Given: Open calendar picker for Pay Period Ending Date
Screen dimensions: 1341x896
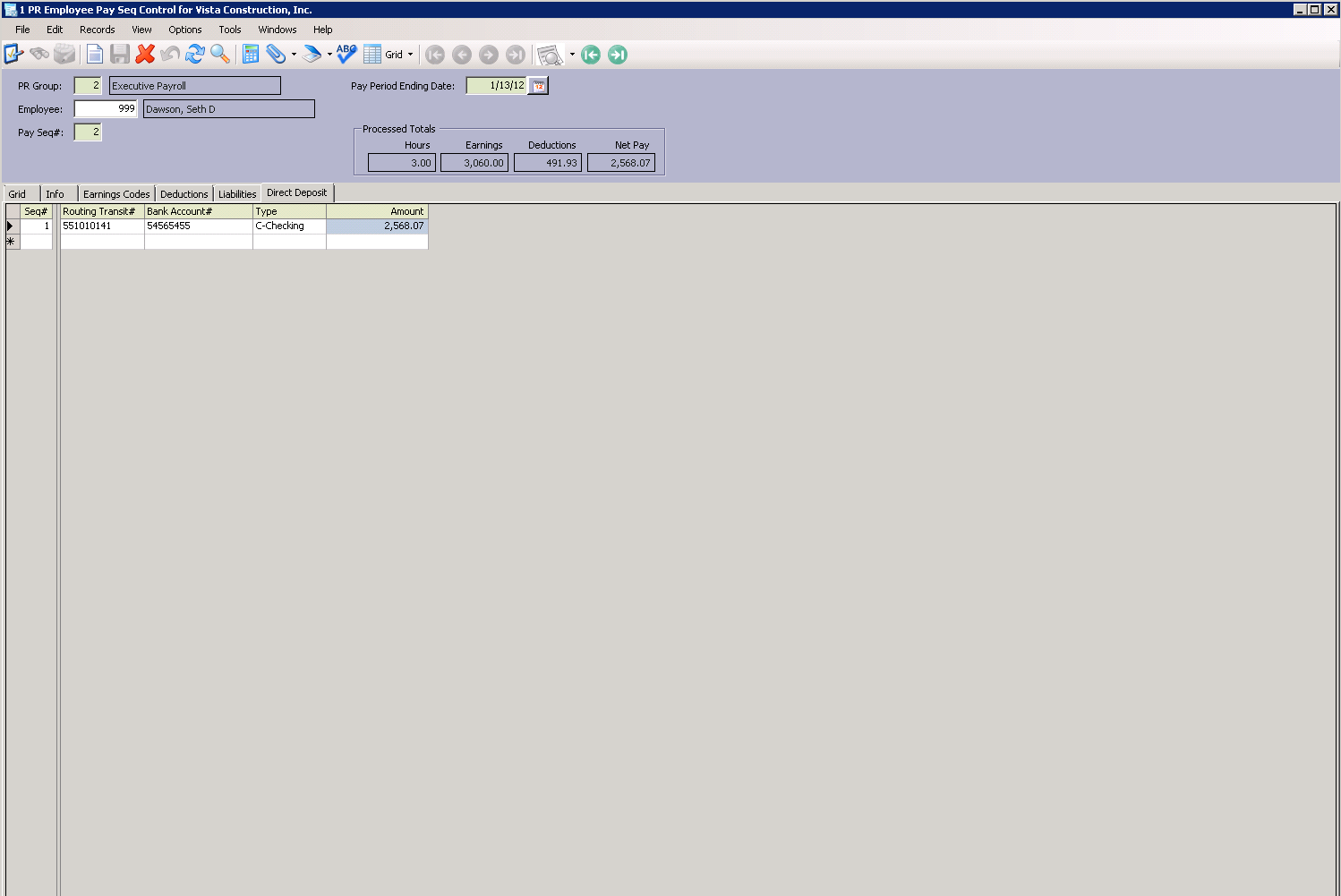Looking at the screenshot, I should point(539,86).
